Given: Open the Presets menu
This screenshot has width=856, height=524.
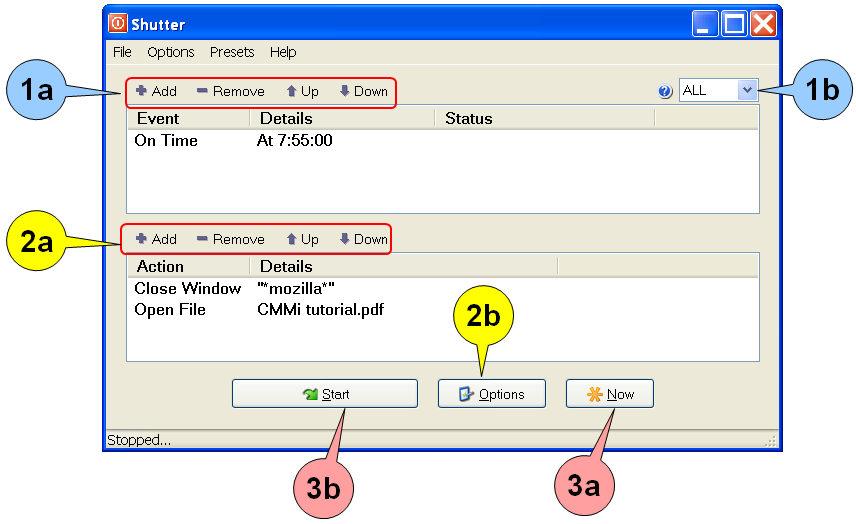Looking at the screenshot, I should click(x=232, y=52).
